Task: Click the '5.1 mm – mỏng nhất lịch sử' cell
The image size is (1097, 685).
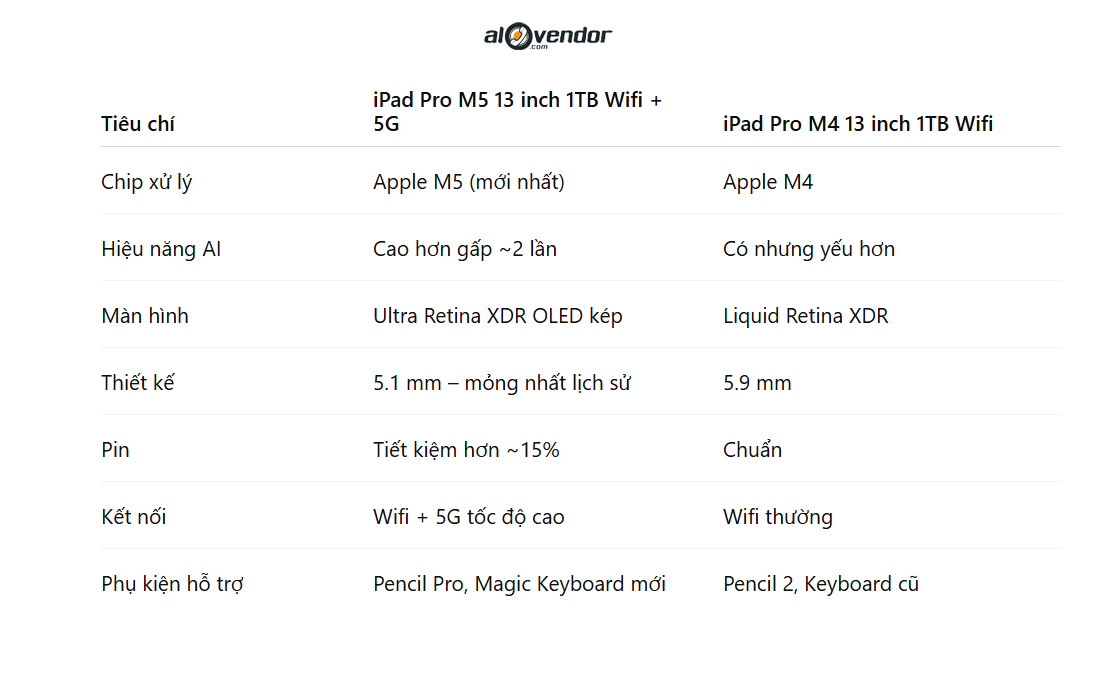Action: 501,383
